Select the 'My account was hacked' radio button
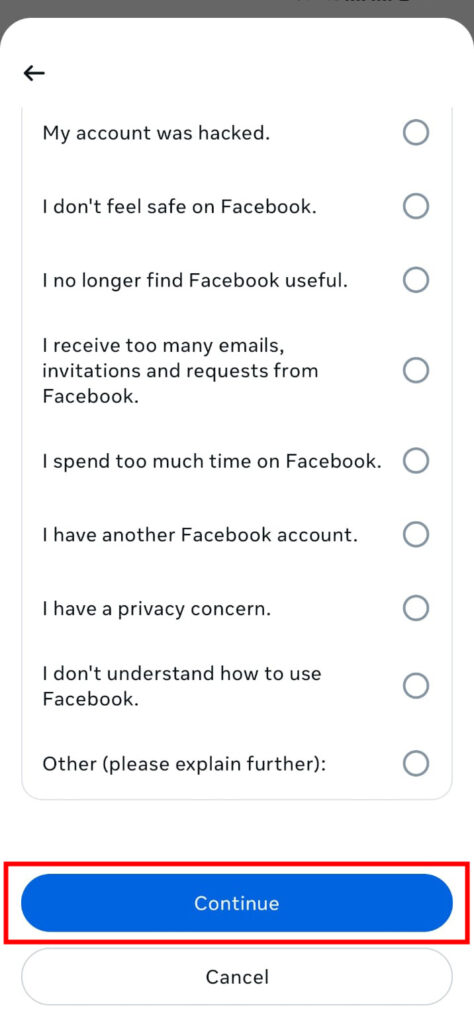This screenshot has height=1024, width=474. point(415,133)
